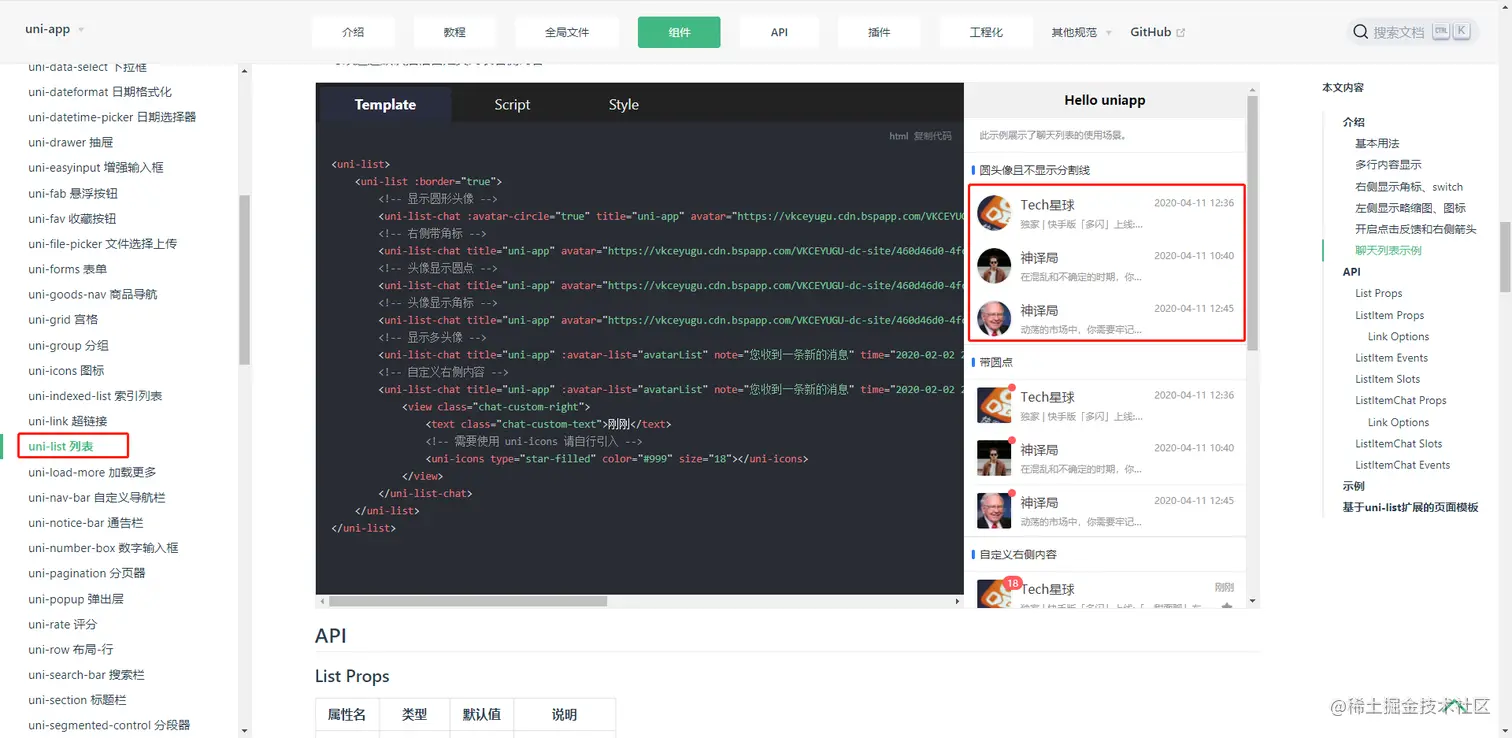Click 复制代码 copy code button
This screenshot has height=738, width=1512.
pyautogui.click(x=933, y=136)
